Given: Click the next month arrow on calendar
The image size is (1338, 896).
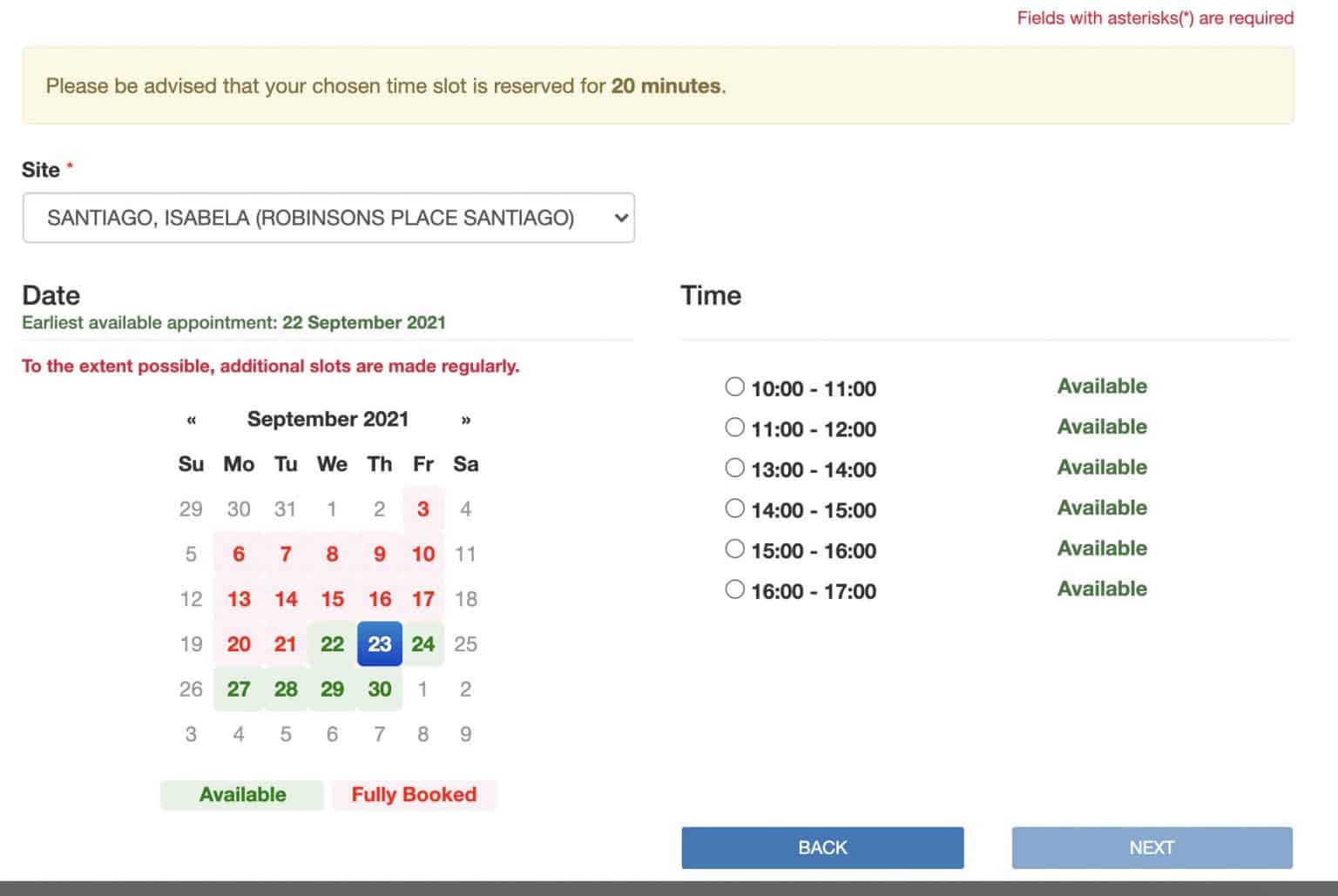Looking at the screenshot, I should 466,420.
